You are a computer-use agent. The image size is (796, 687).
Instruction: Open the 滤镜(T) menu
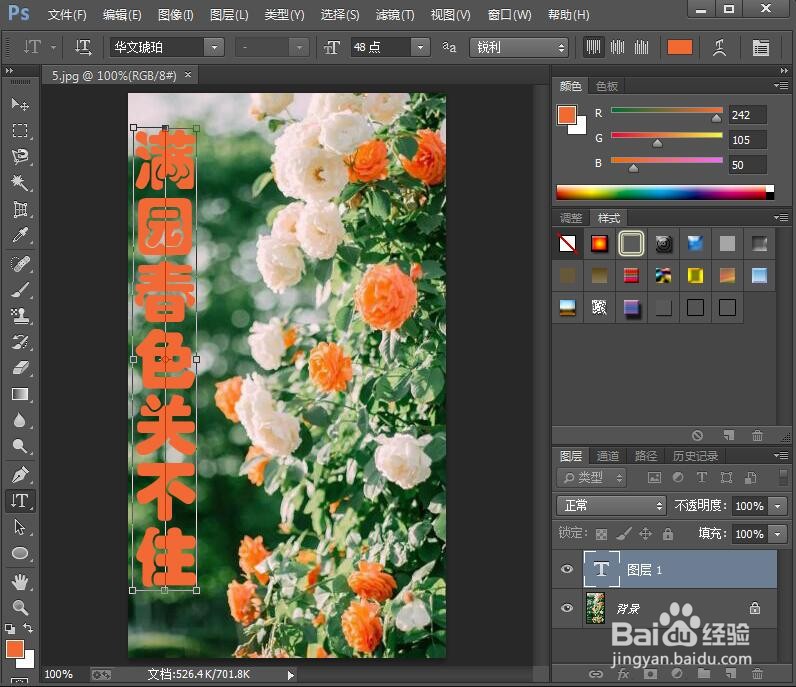coord(395,15)
